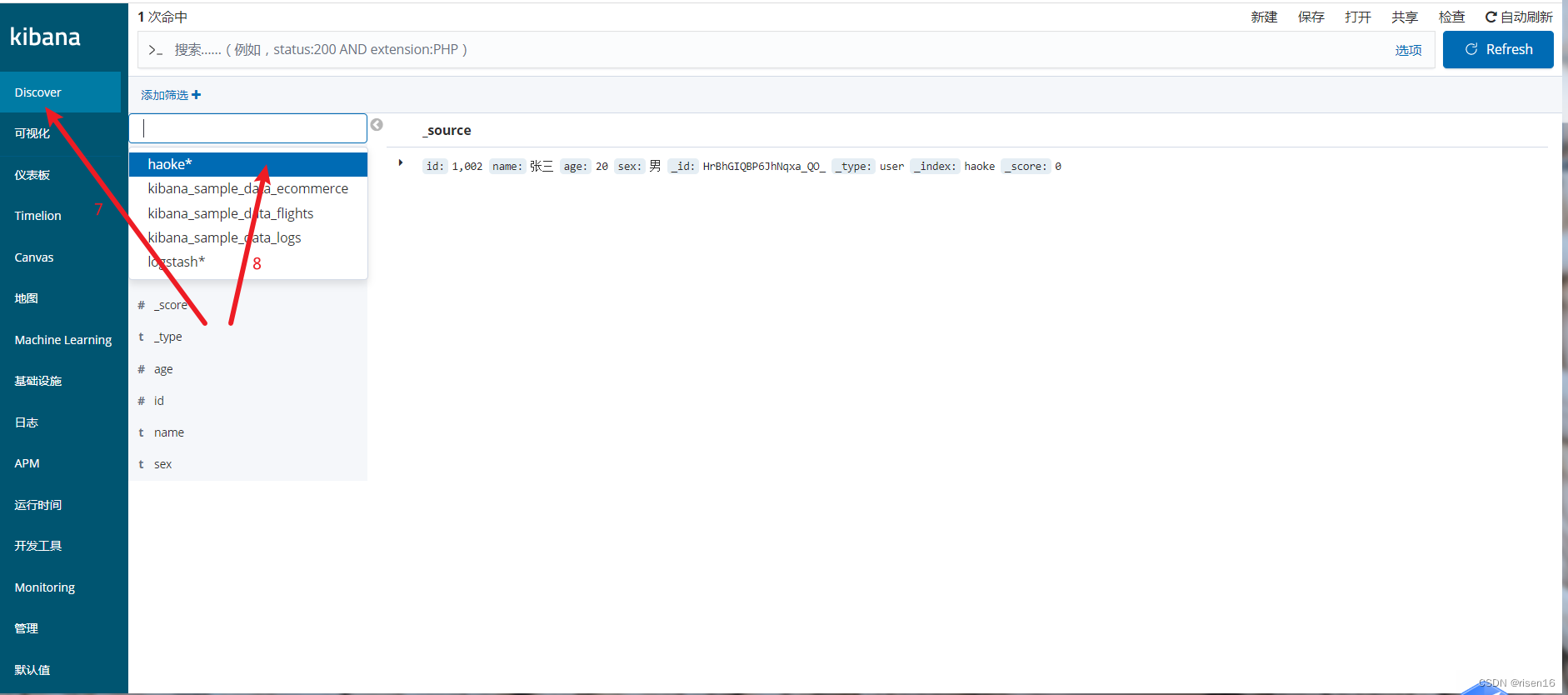Click the document _id value HrBhGIQBP6JhNqxa_QO_

[x=764, y=167]
